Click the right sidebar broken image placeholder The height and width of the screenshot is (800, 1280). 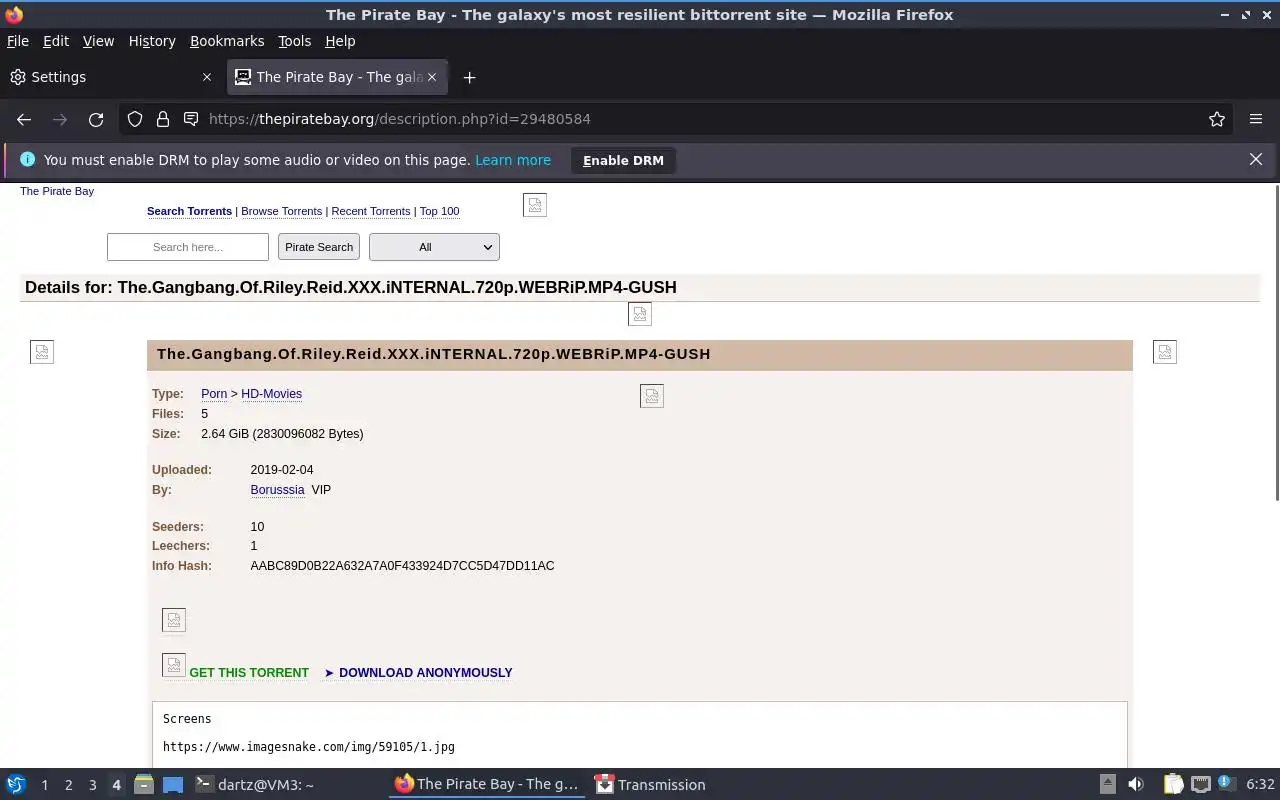pos(1165,352)
